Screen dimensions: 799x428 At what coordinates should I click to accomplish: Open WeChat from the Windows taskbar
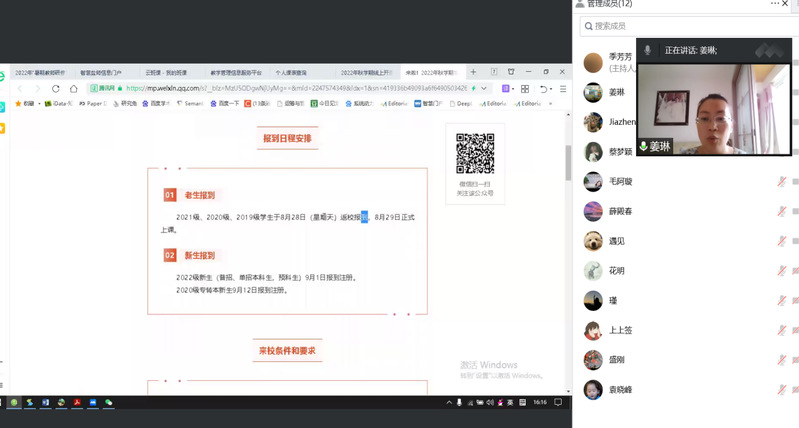tap(109, 402)
